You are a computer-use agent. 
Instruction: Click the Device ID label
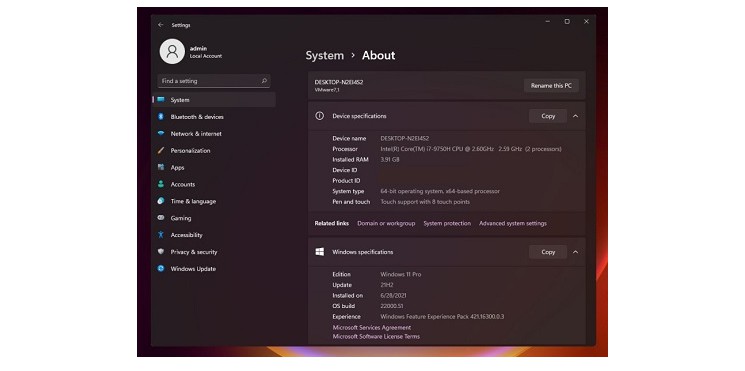pyautogui.click(x=345, y=170)
